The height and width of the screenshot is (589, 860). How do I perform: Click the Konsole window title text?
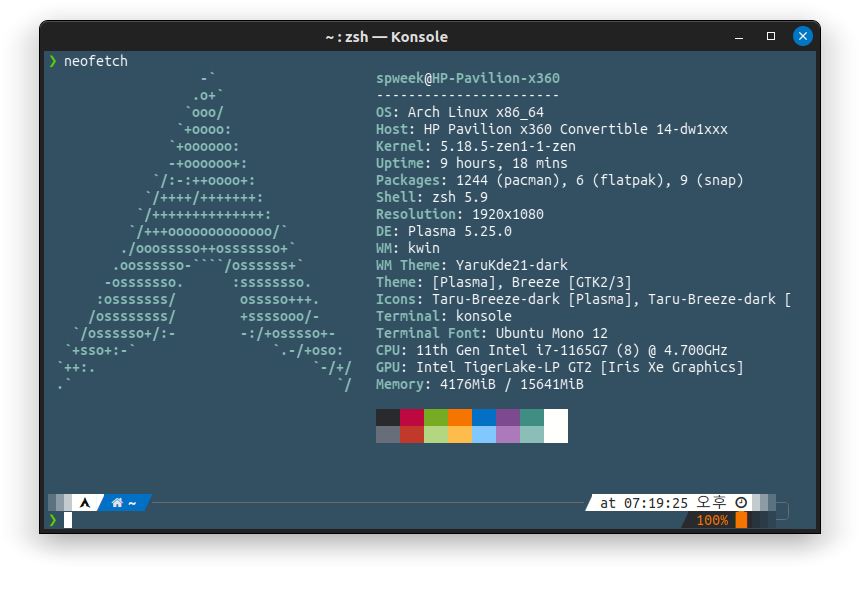click(387, 37)
